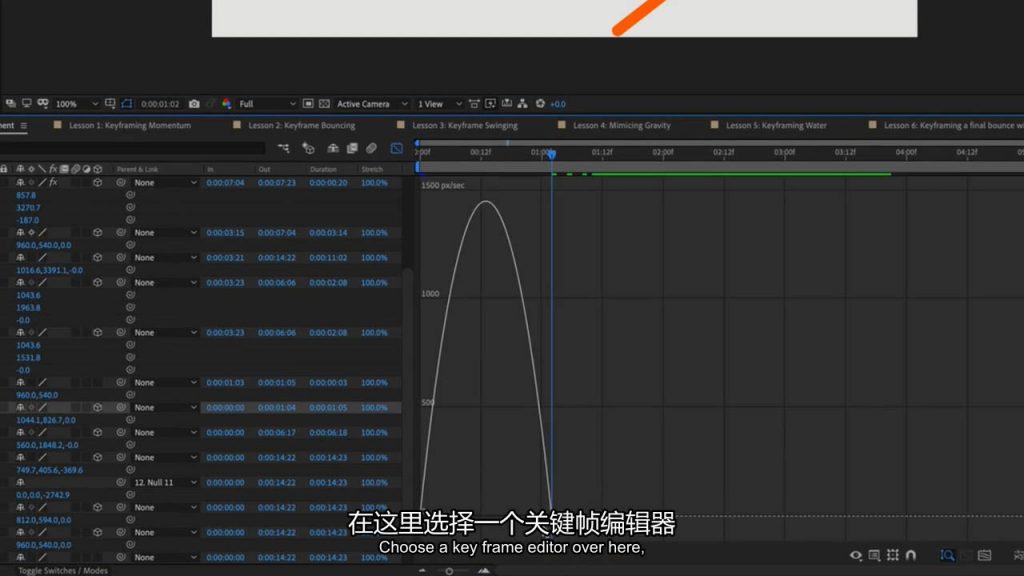Screen dimensions: 1024x576
Task: Open the Active Camera 3D view dropdown
Action: click(372, 104)
